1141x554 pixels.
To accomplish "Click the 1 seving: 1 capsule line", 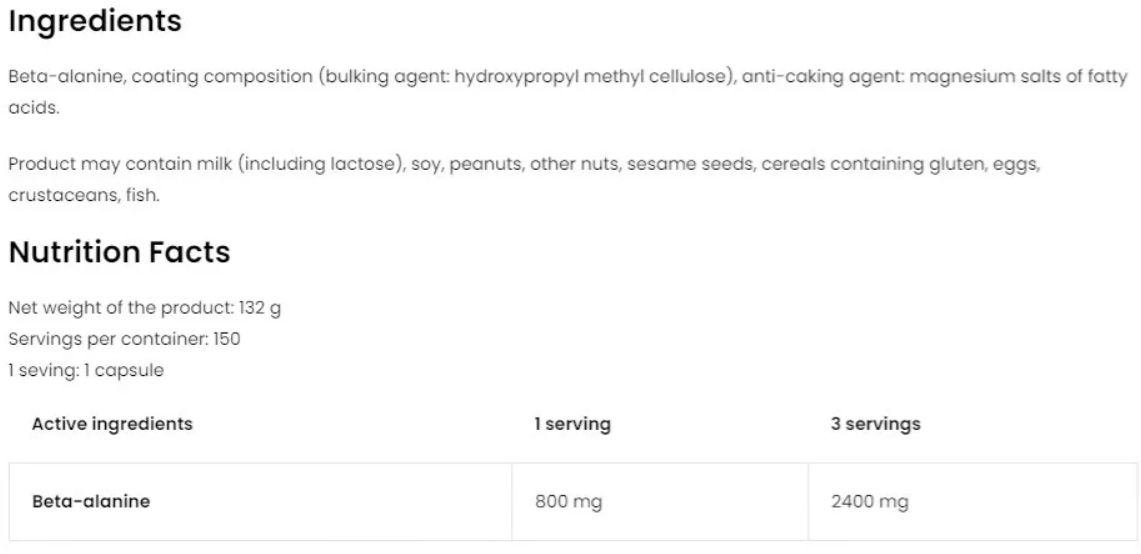I will click(86, 371).
